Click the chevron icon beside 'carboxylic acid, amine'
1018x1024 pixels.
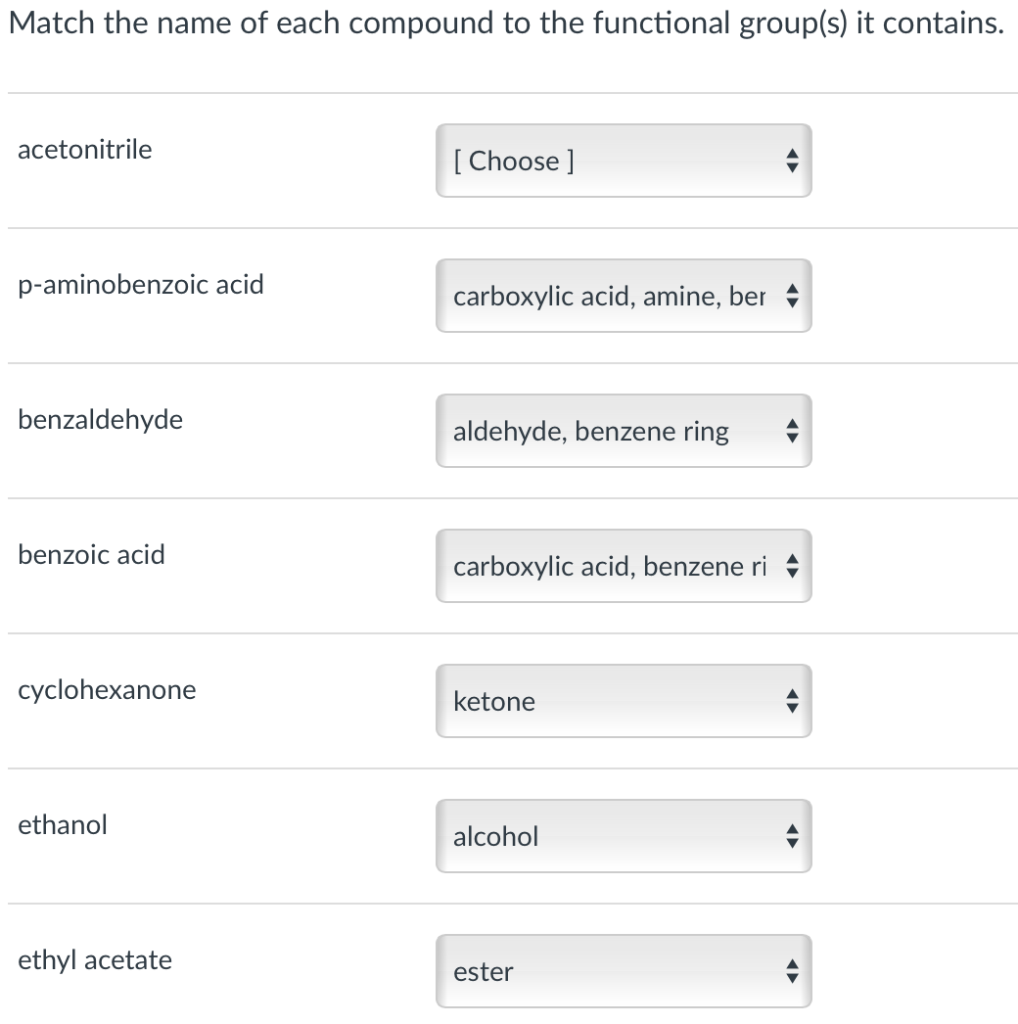click(x=791, y=296)
